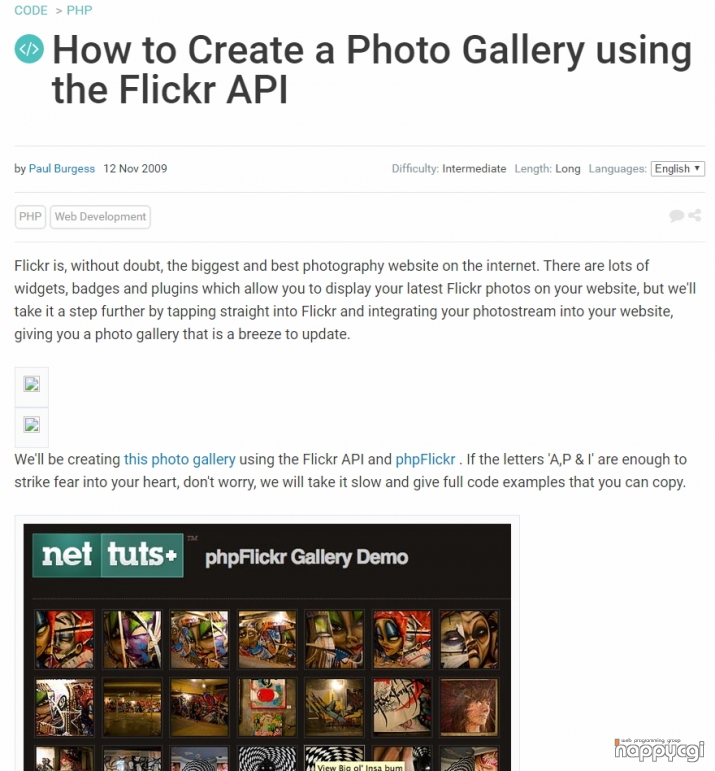Click the happycgi watermark logo

tap(659, 749)
